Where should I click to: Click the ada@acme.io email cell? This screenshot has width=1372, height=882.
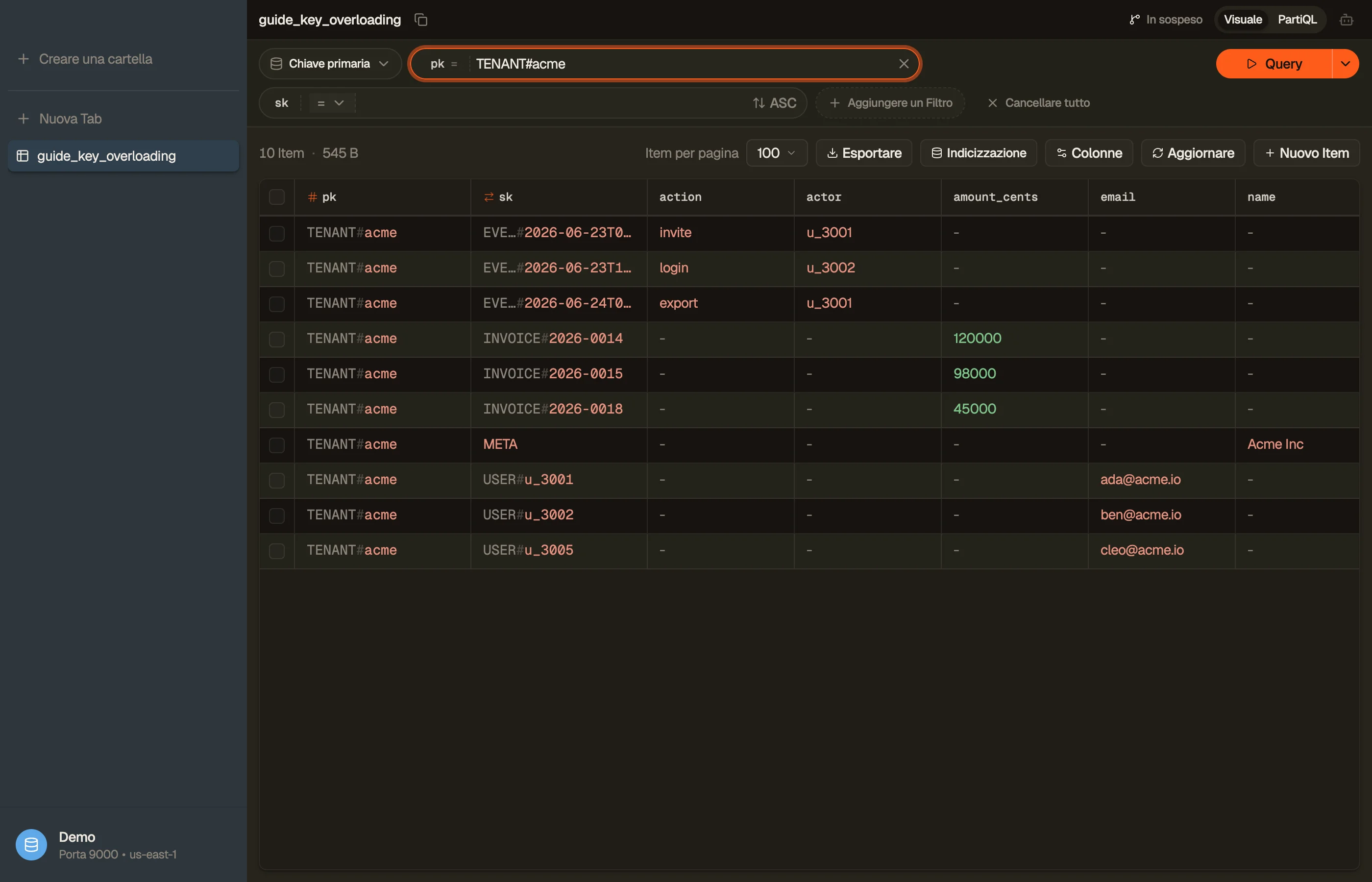pyautogui.click(x=1161, y=480)
